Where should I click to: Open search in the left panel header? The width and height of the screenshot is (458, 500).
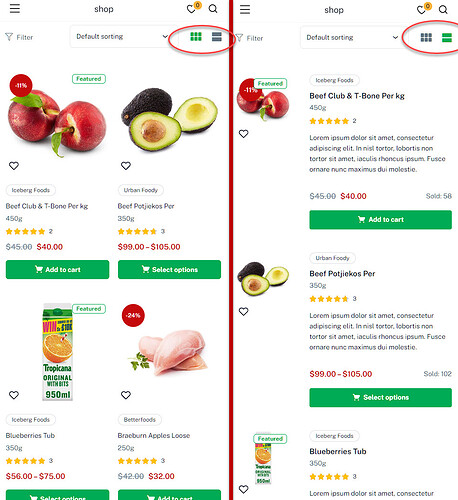click(x=213, y=9)
